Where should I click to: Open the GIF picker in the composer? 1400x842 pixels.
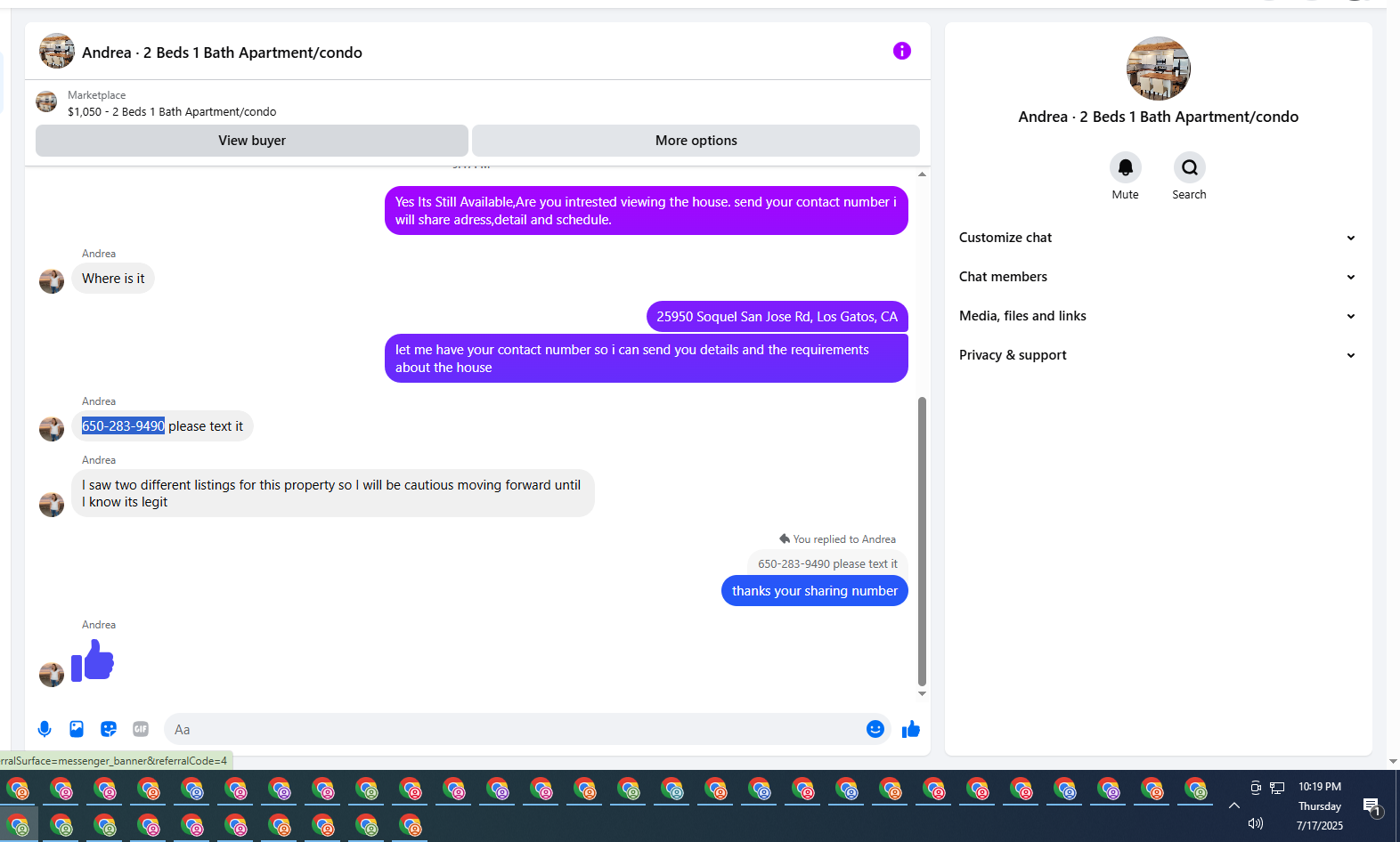pos(141,729)
